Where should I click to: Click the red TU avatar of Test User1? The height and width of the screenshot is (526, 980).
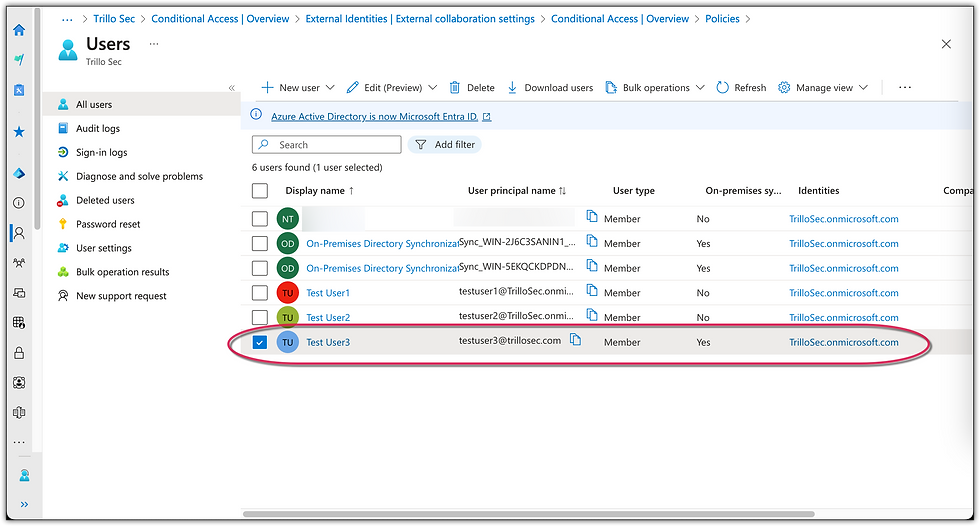point(288,293)
